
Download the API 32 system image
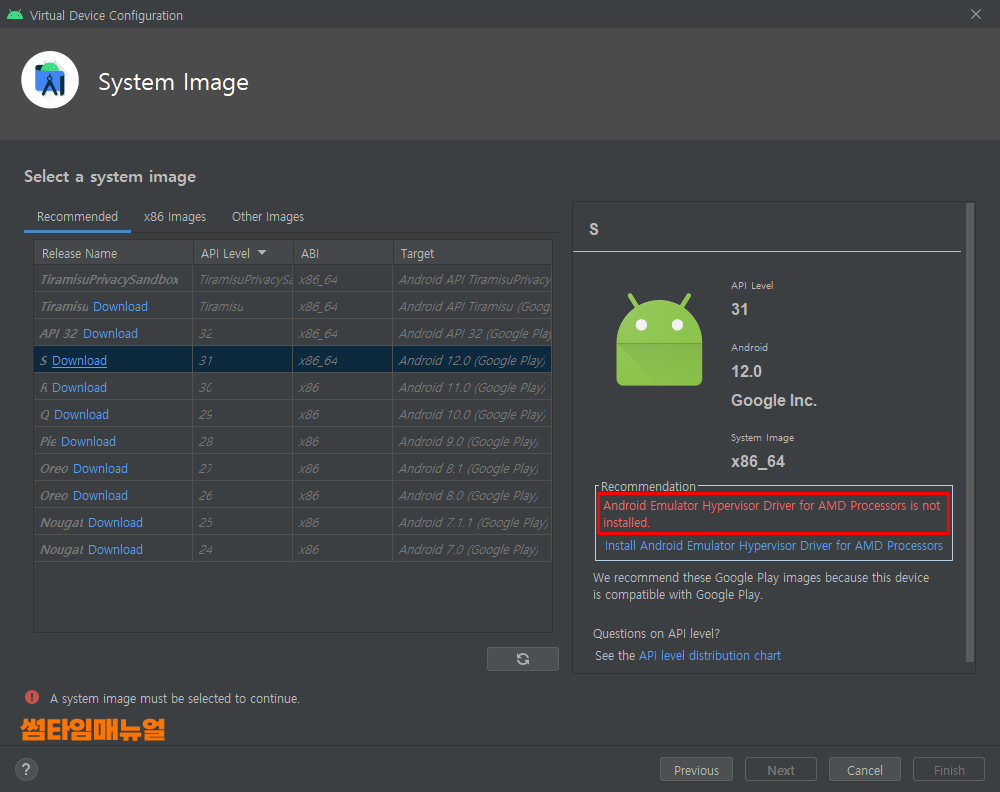point(110,334)
